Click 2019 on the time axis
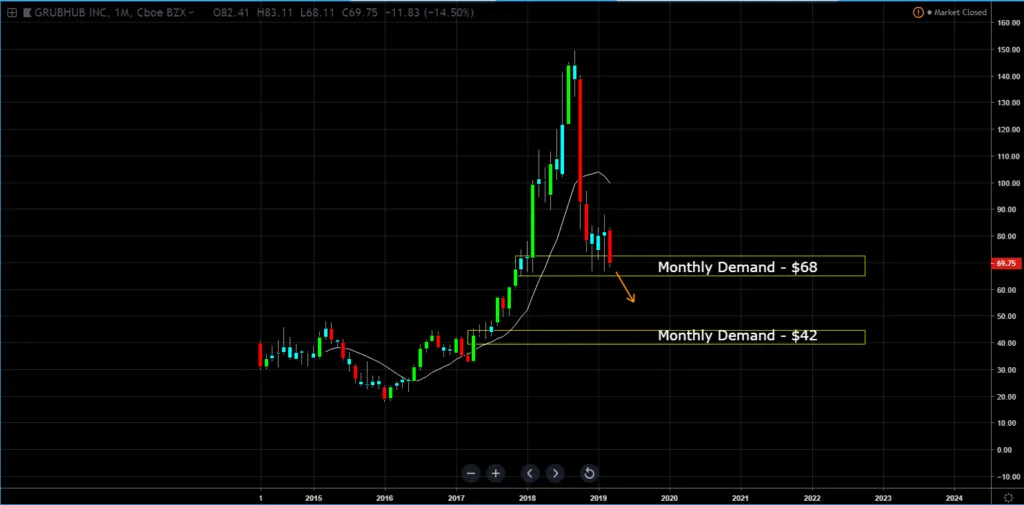Viewport: 1024px width, 505px height. tap(598, 497)
